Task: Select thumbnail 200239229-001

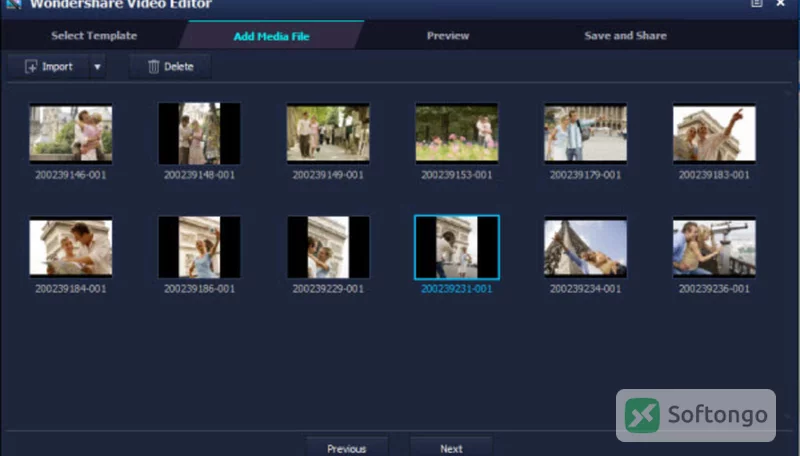Action: tap(328, 247)
